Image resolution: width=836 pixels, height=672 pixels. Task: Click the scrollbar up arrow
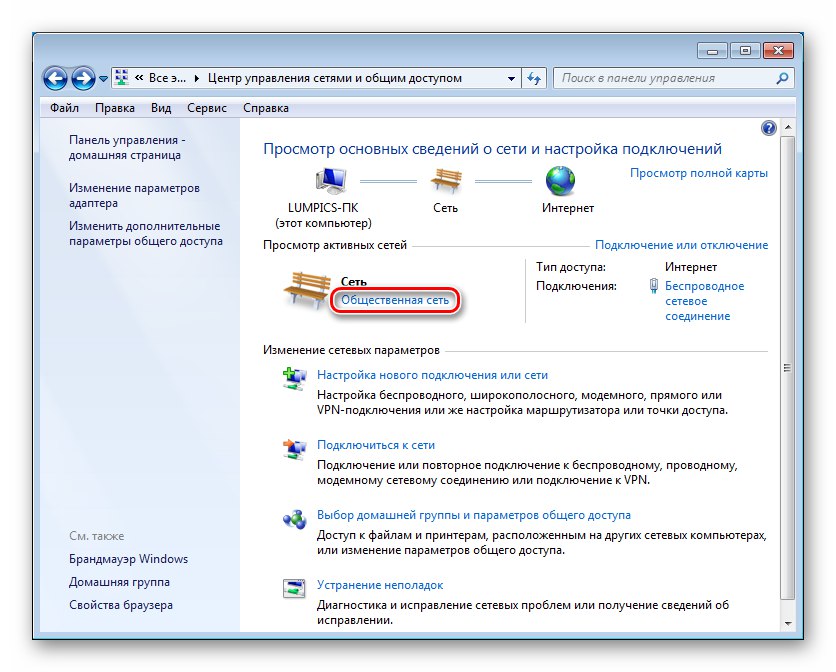click(787, 127)
